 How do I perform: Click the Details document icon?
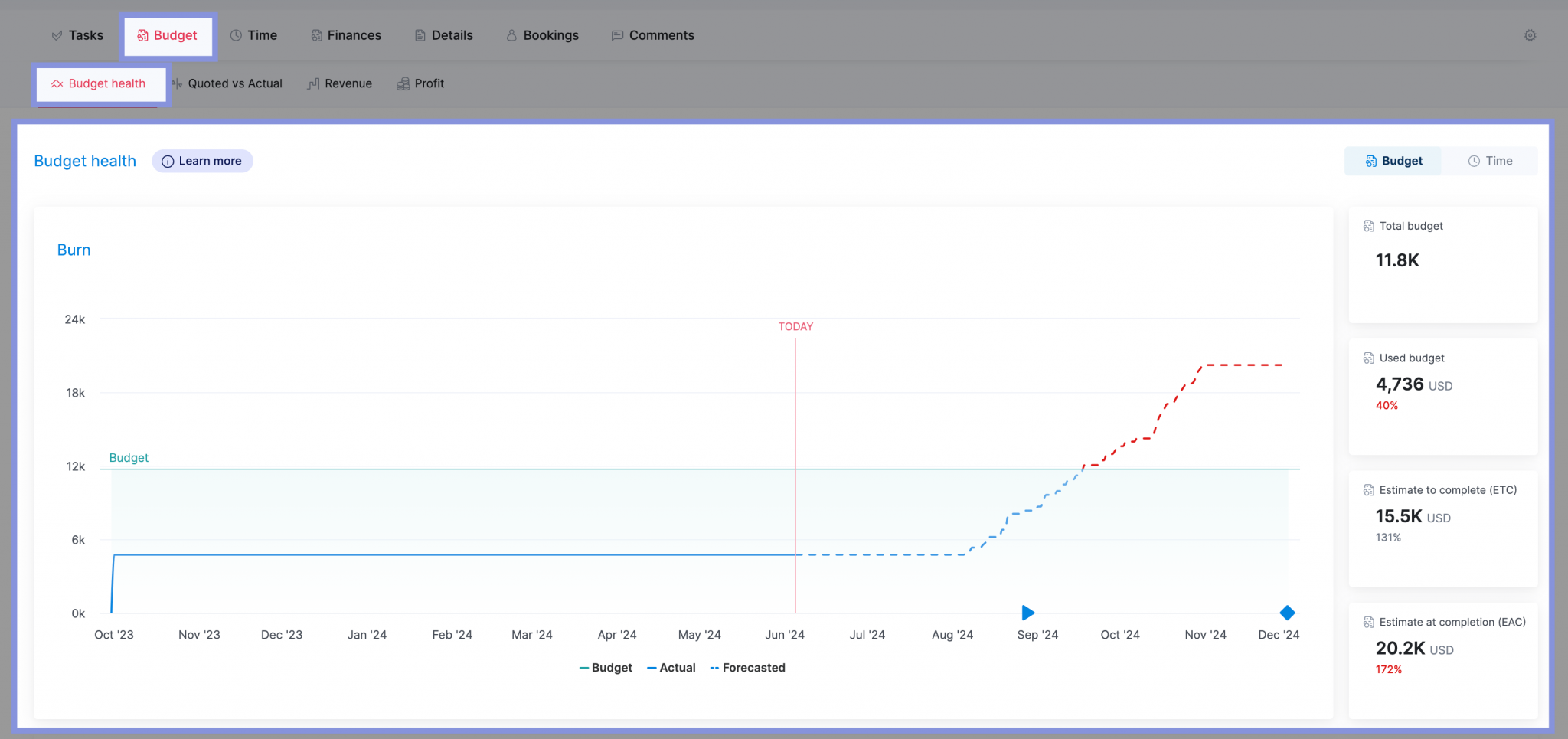418,35
